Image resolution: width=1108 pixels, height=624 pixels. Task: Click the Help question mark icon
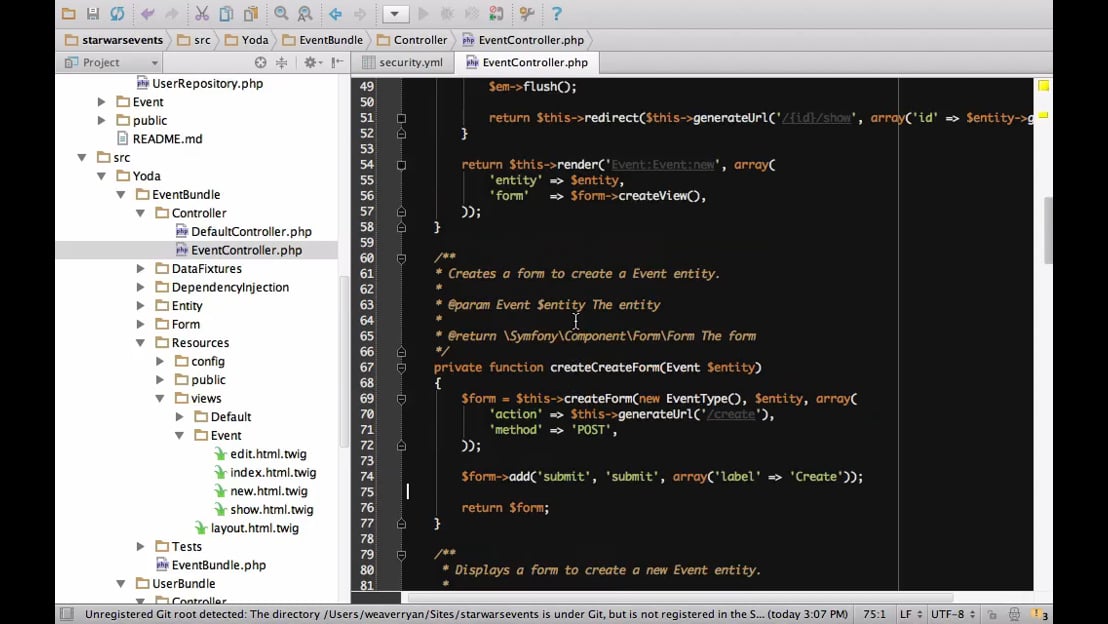click(556, 13)
